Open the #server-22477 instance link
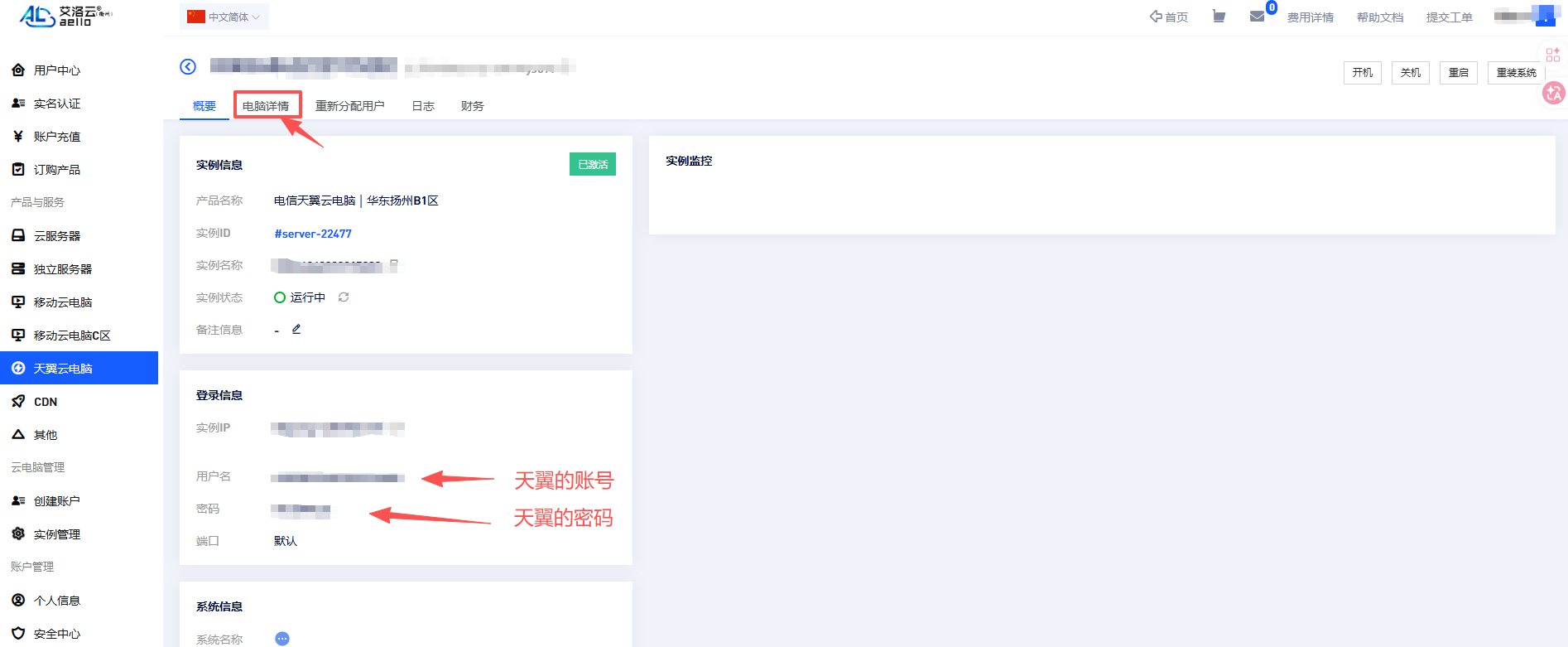Screen dimensions: 1568x647 (313, 234)
